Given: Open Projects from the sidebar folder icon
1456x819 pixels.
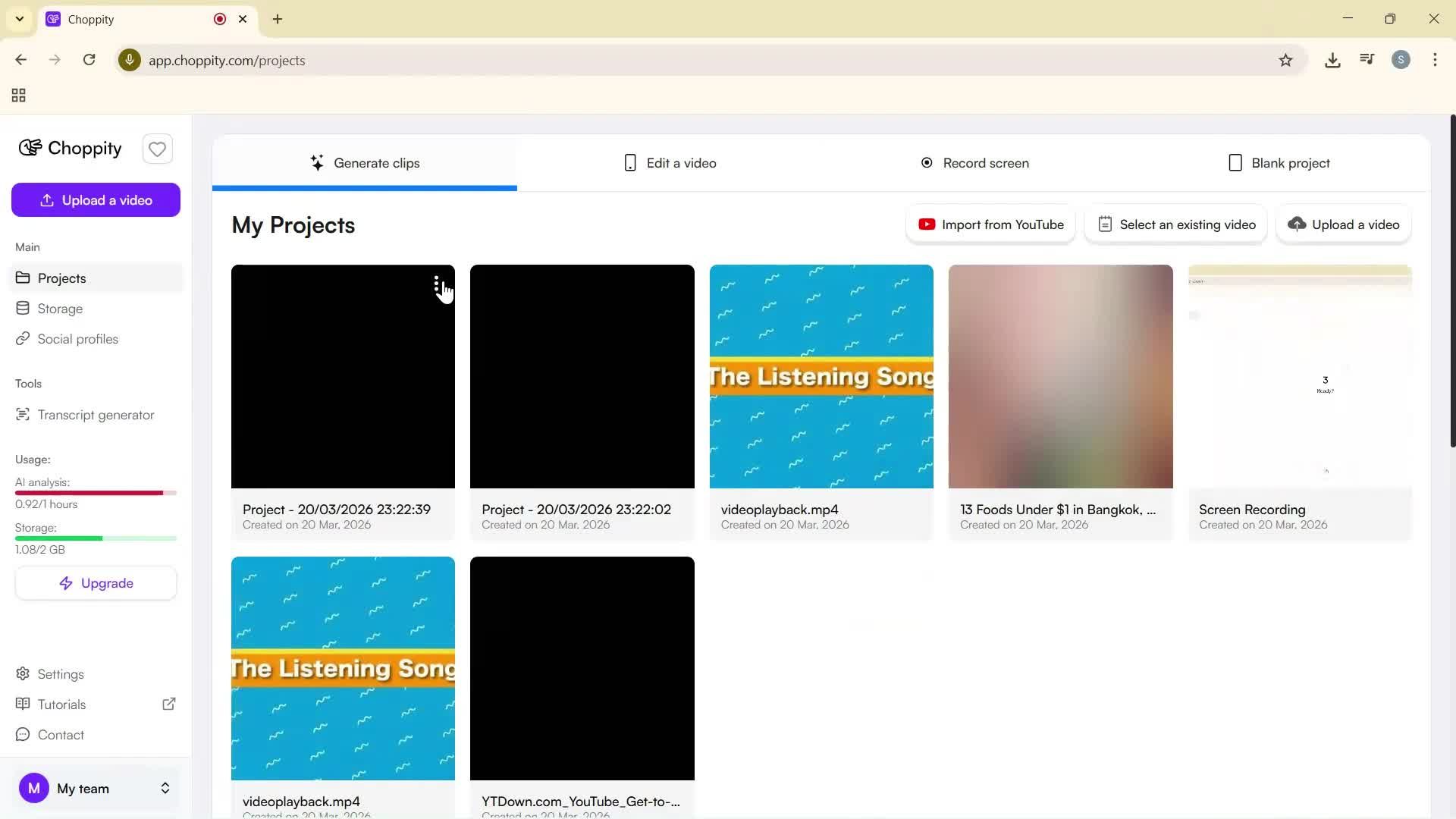Looking at the screenshot, I should pos(24,278).
